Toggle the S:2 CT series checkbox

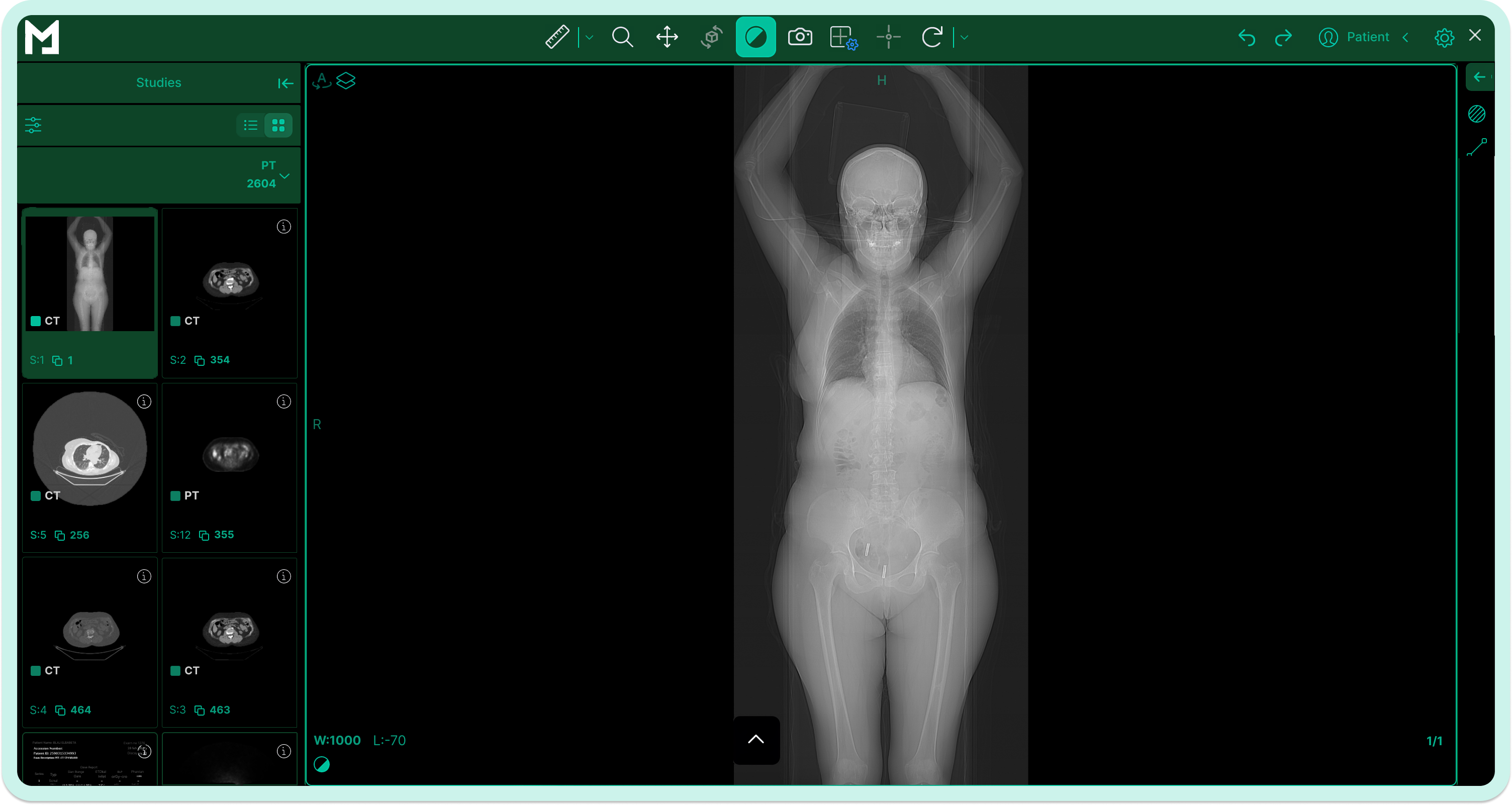[175, 321]
